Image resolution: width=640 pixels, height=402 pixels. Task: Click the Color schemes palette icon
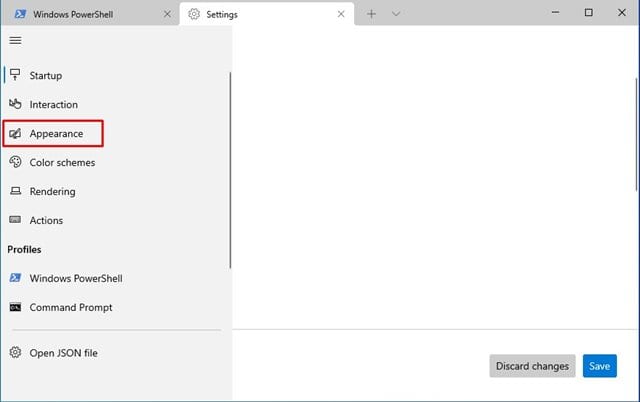pos(15,162)
